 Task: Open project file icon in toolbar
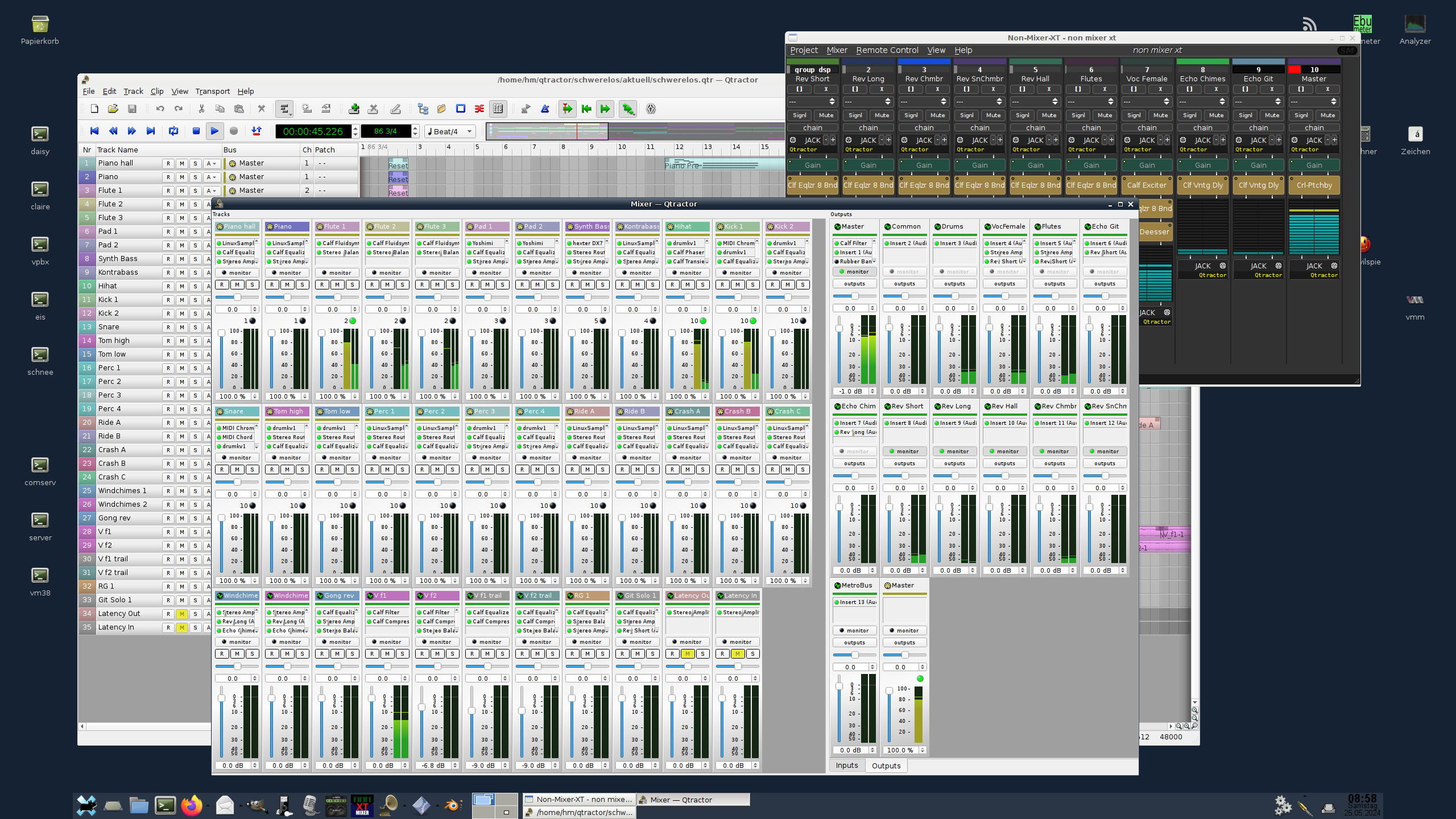[113, 109]
